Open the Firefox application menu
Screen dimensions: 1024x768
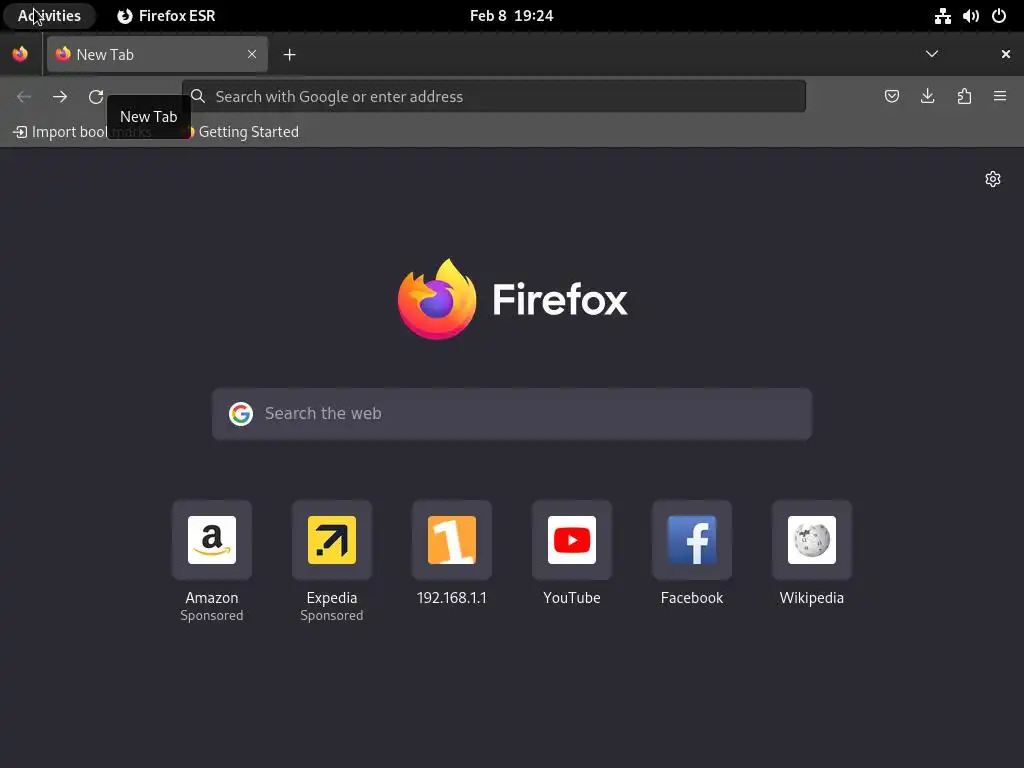(x=1000, y=97)
